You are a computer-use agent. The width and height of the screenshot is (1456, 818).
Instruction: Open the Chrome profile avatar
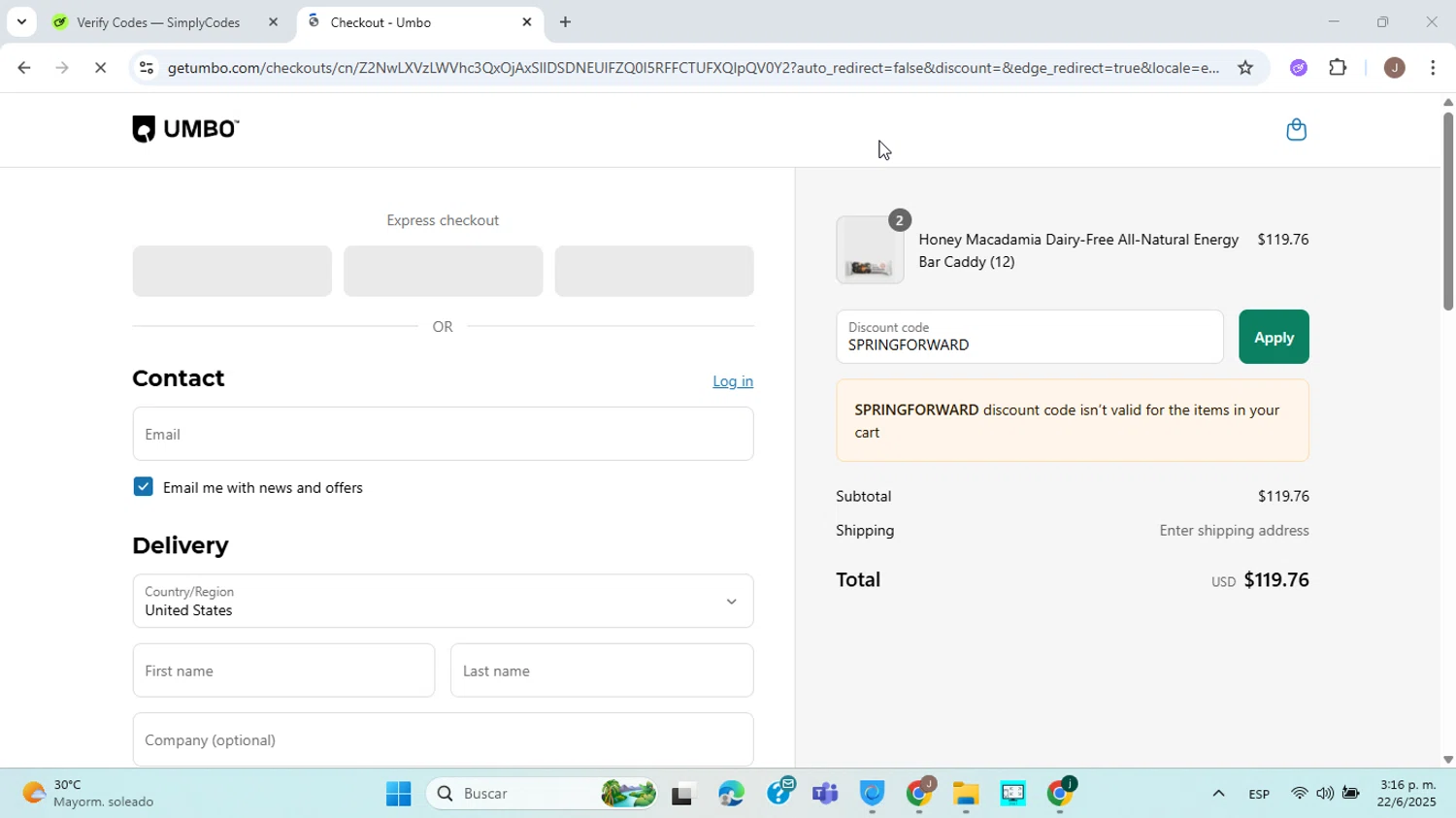(1394, 68)
